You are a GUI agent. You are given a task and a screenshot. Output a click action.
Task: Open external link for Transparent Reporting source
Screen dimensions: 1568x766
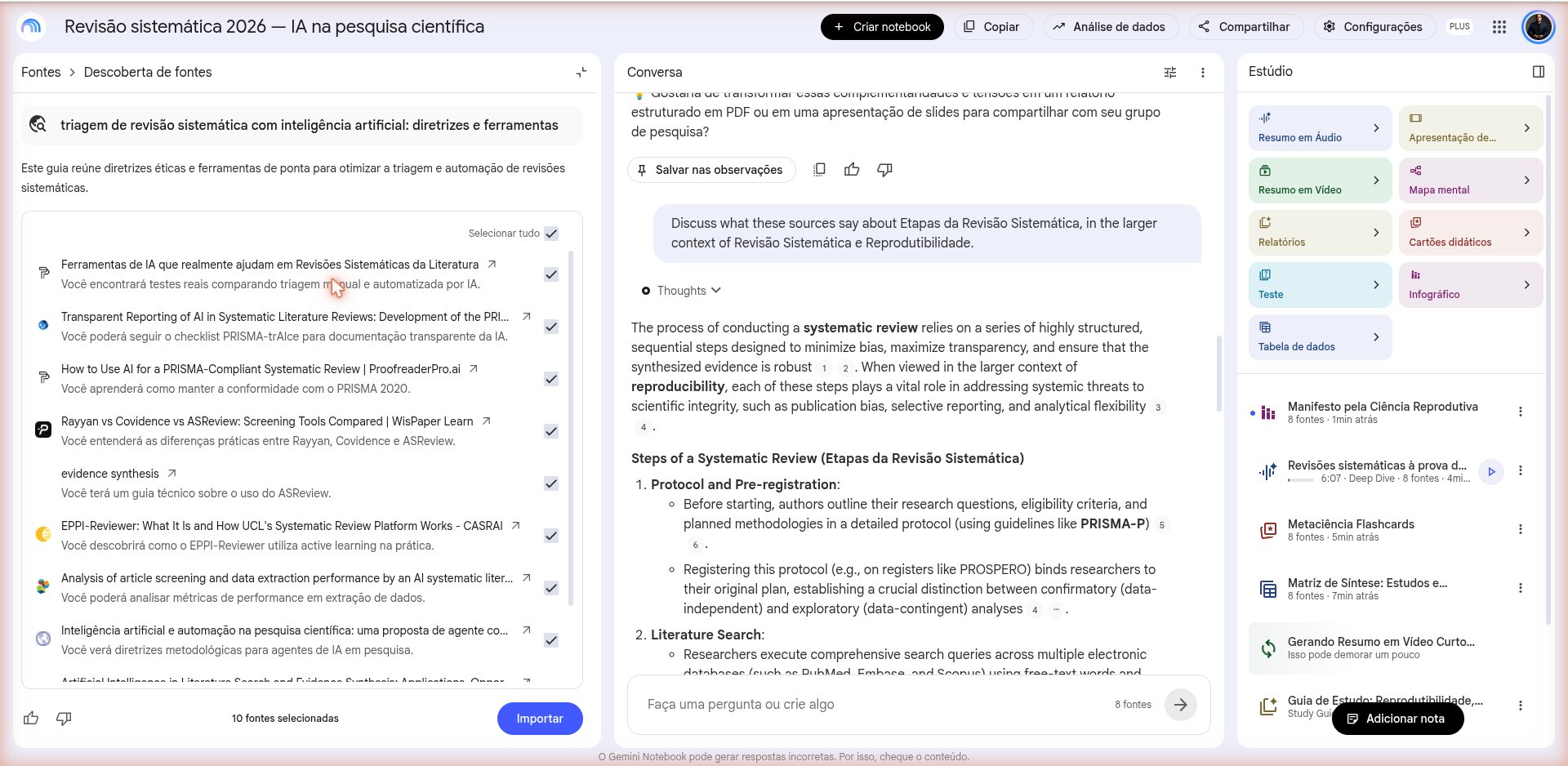coord(527,316)
